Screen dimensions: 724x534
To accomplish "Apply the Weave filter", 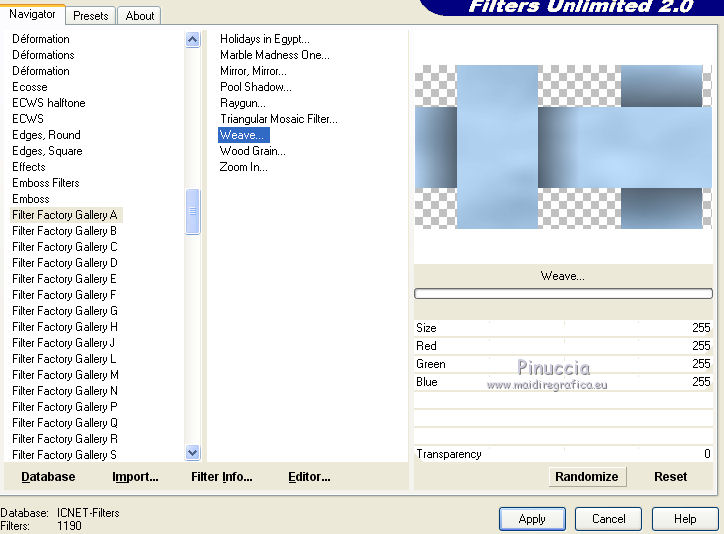I will pyautogui.click(x=532, y=519).
